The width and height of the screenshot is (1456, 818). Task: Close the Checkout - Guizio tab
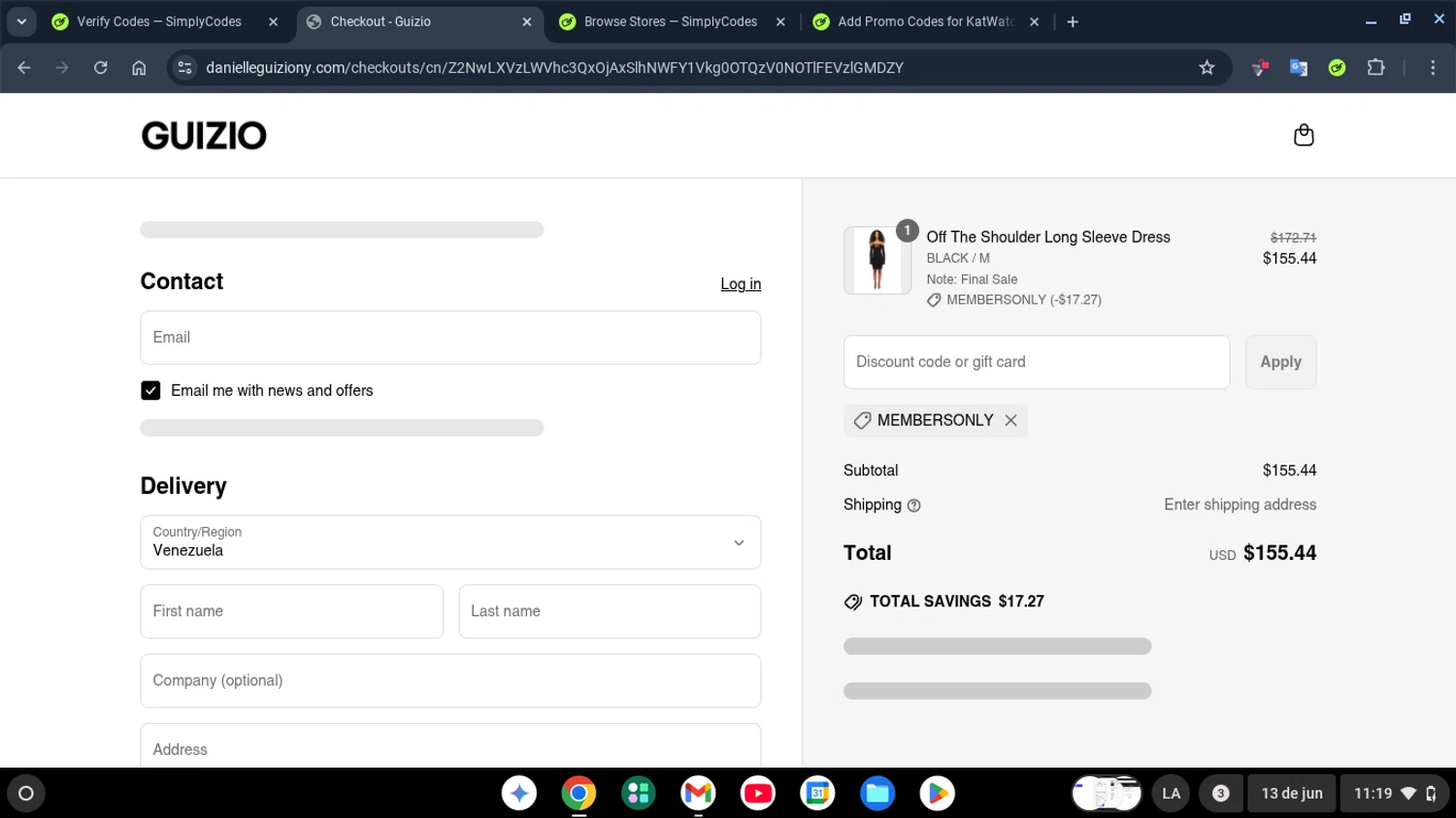pos(527,21)
